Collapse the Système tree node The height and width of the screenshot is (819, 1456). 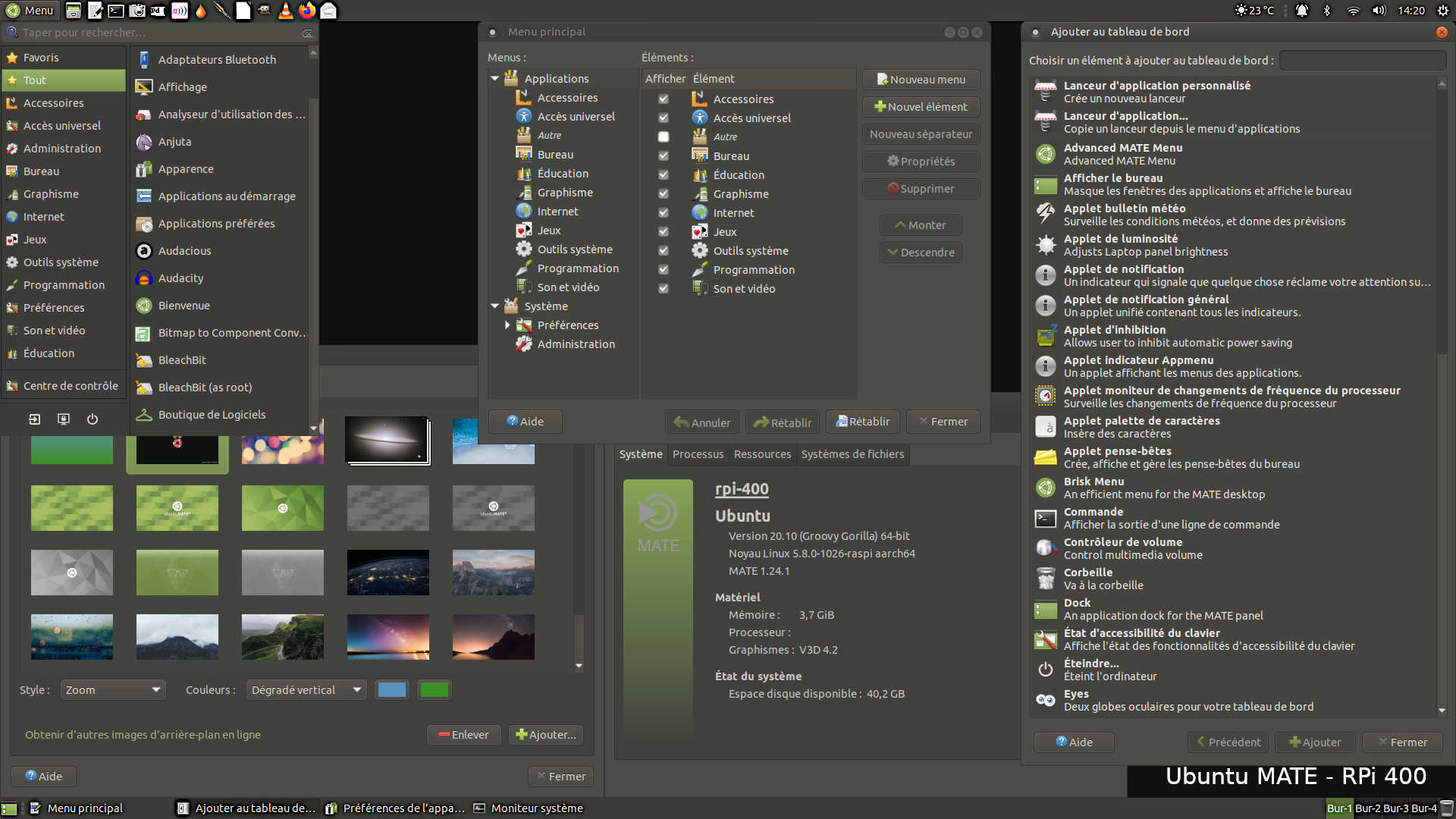(x=495, y=306)
